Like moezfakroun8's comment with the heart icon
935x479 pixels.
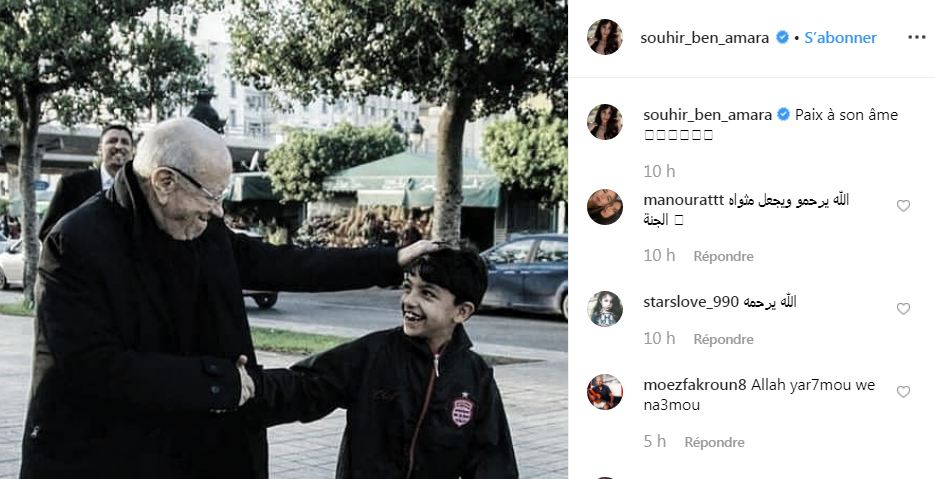pos(903,391)
